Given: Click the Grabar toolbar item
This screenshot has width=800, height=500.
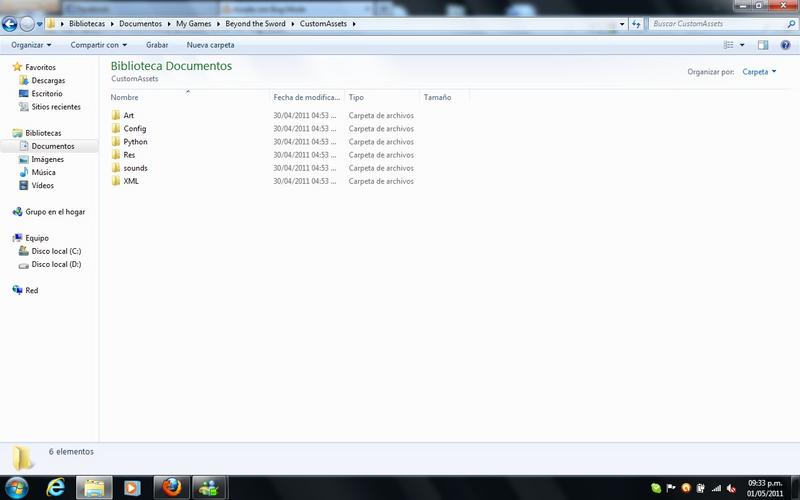Looking at the screenshot, I should (x=157, y=45).
